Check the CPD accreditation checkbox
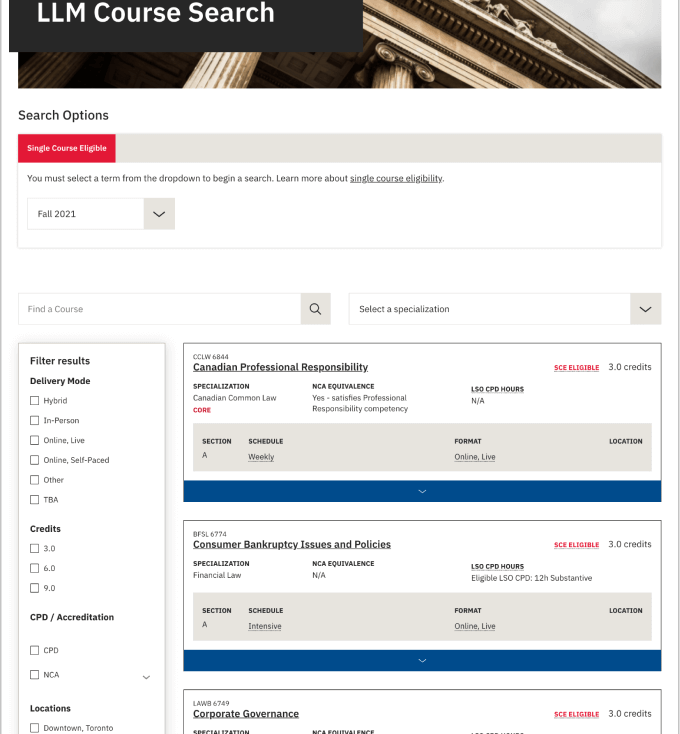Image resolution: width=680 pixels, height=734 pixels. (34, 650)
